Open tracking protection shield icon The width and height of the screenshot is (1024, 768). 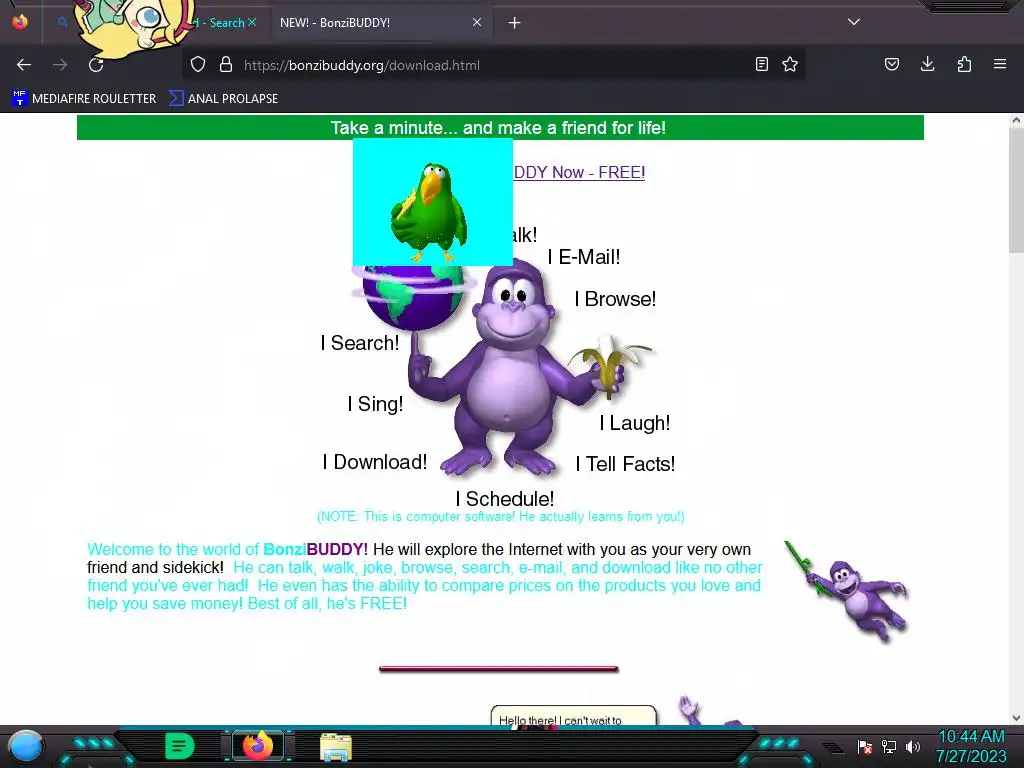pyautogui.click(x=198, y=65)
